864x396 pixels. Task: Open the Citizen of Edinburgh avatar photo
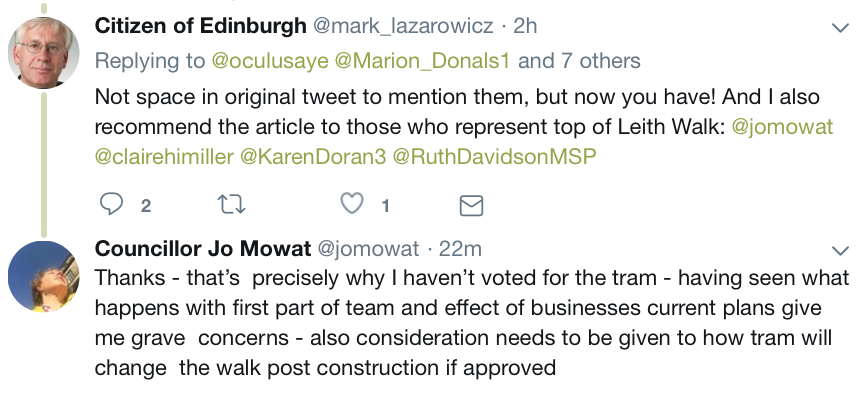44,52
